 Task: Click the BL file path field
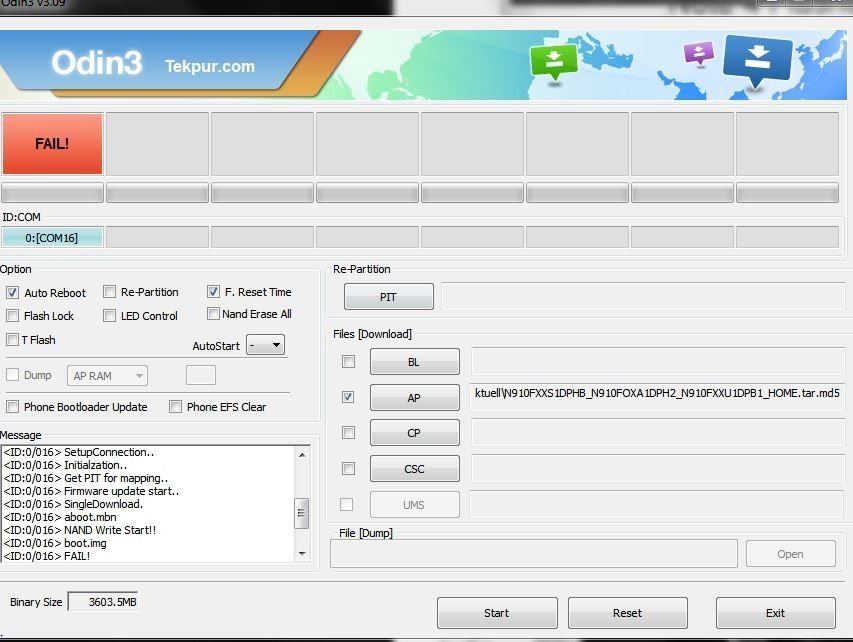pyautogui.click(x=657, y=362)
